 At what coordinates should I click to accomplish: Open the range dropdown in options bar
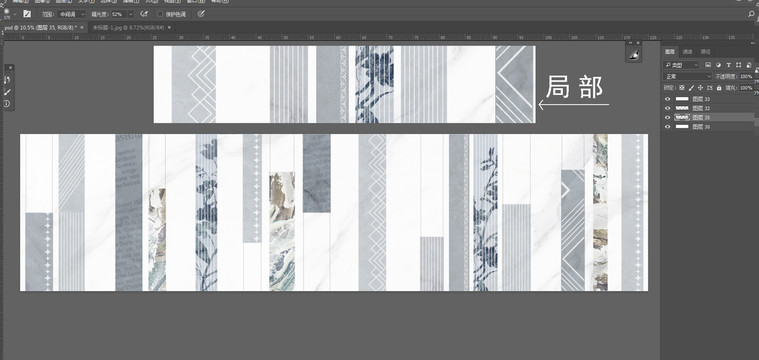71,14
